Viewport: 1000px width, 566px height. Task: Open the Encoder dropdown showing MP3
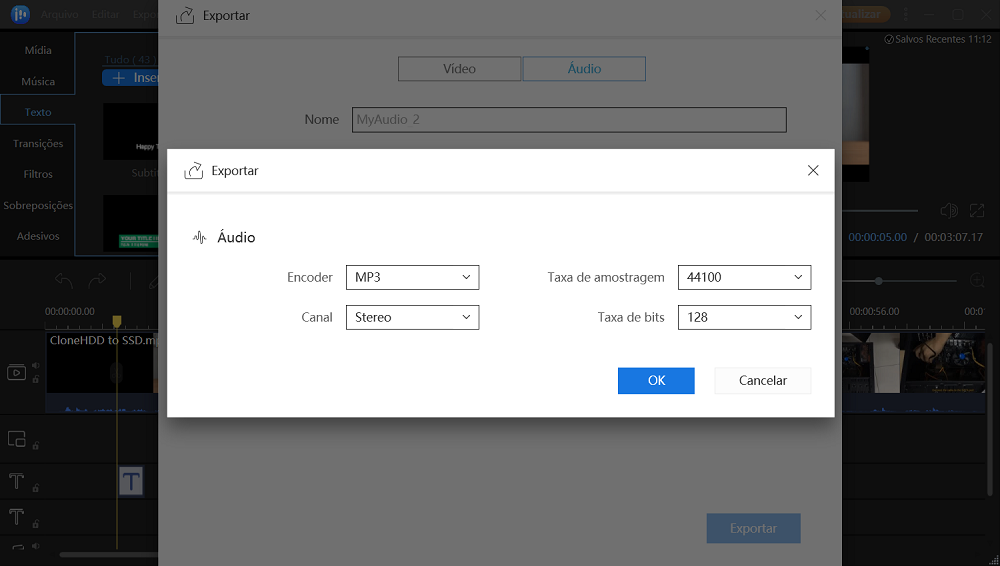pos(412,277)
